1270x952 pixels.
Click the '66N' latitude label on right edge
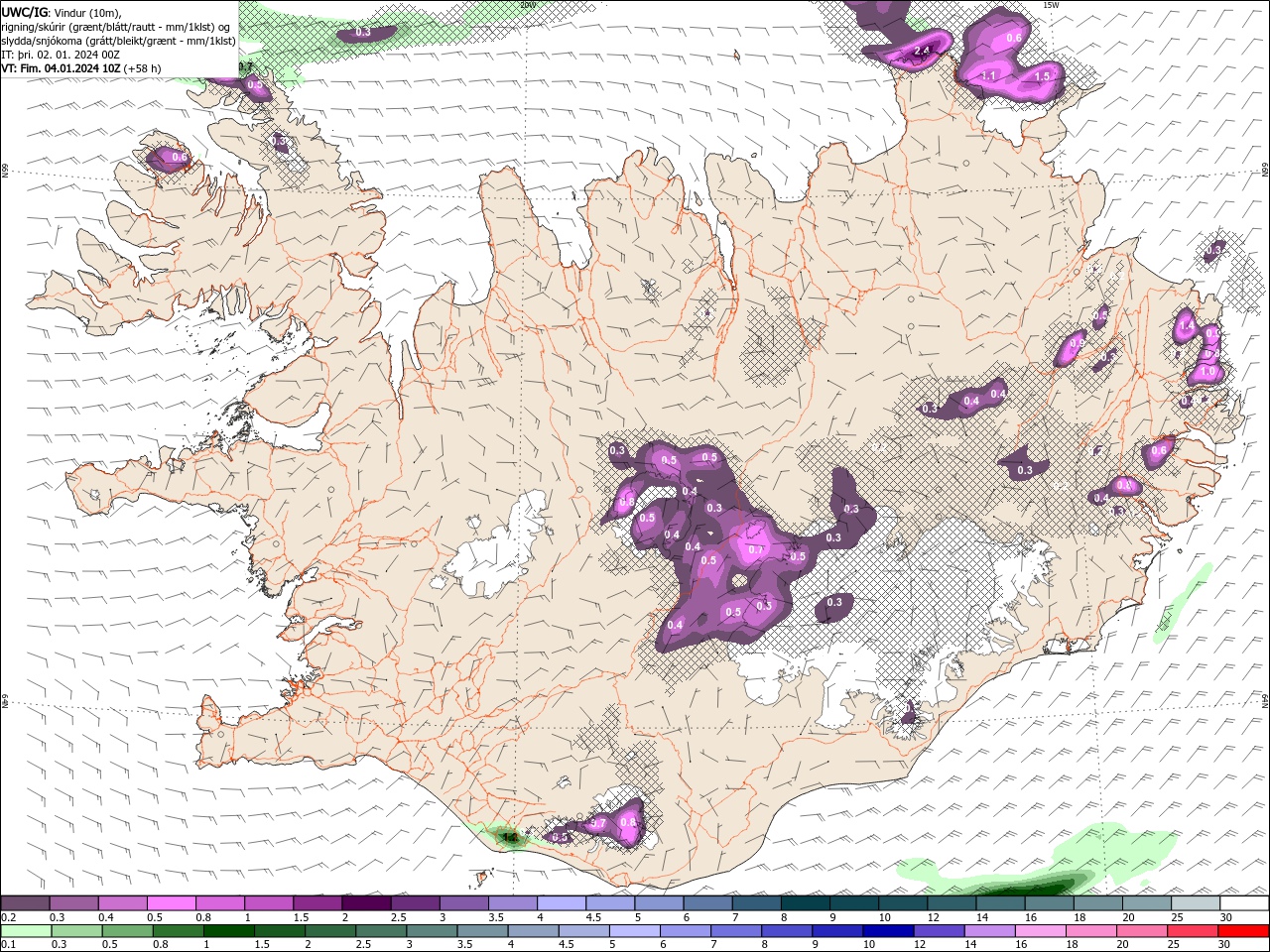(x=1265, y=171)
